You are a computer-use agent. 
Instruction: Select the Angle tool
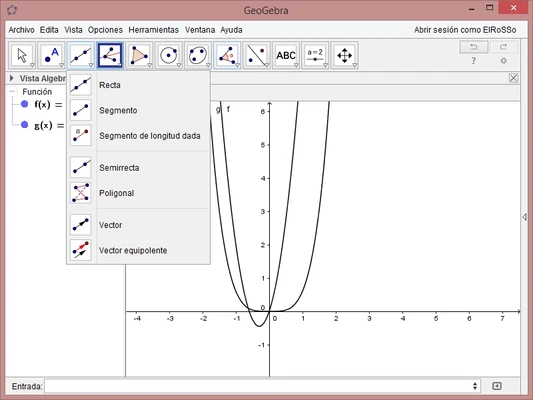pos(227,55)
